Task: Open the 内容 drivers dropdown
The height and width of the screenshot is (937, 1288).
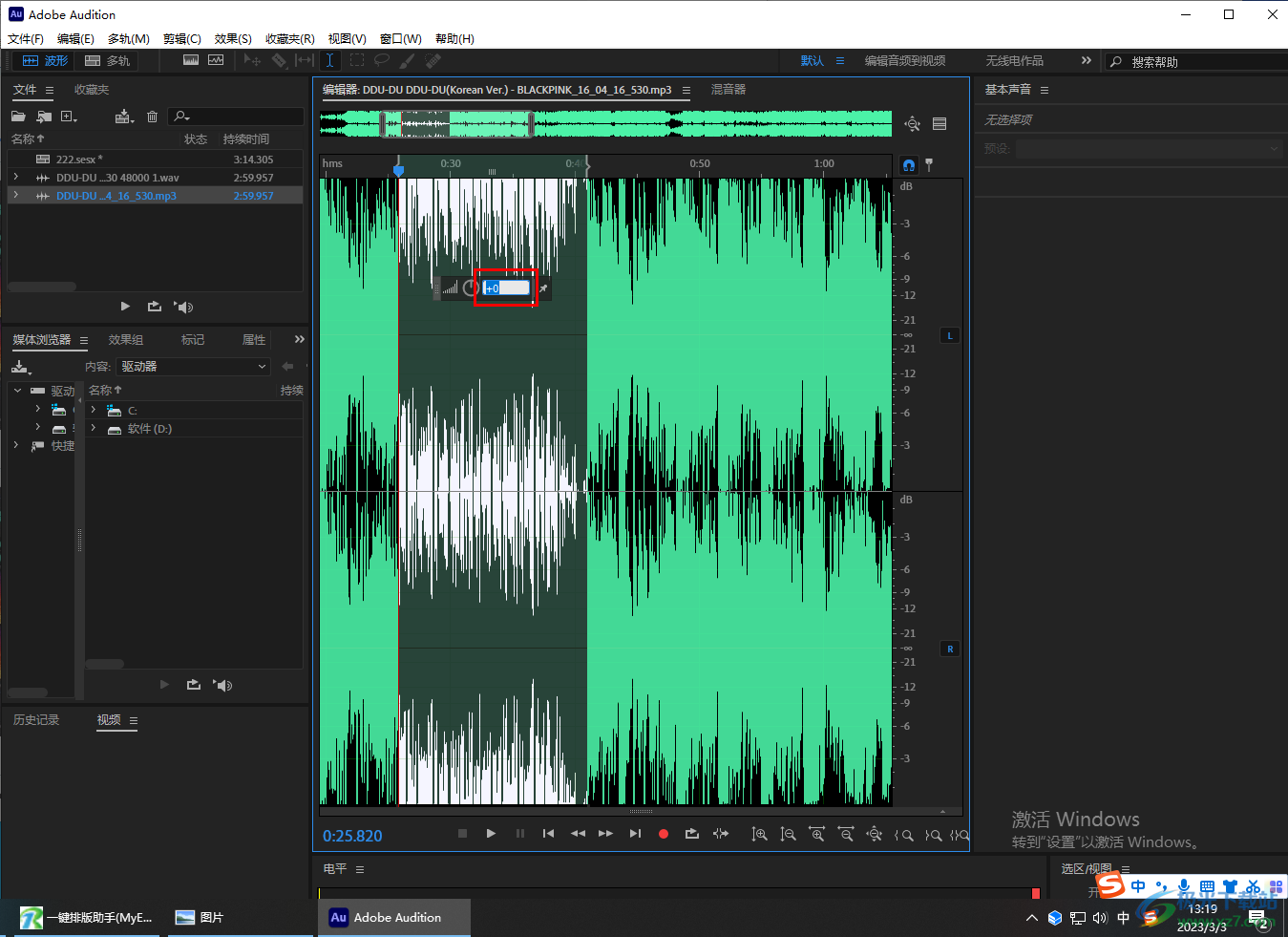Action: [x=194, y=367]
